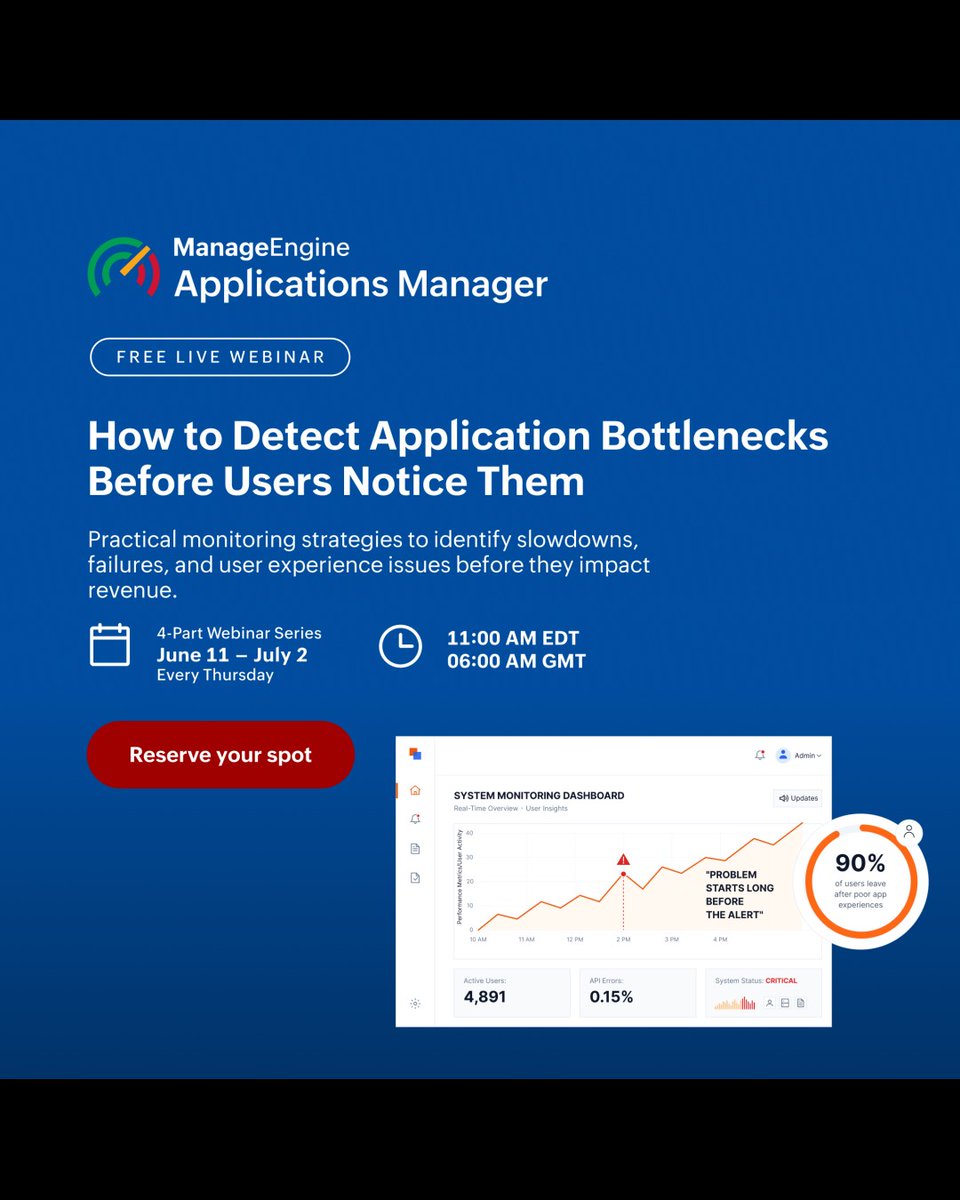Click the calendar icon beside webinar dates
The image size is (960, 1200).
tap(110, 645)
